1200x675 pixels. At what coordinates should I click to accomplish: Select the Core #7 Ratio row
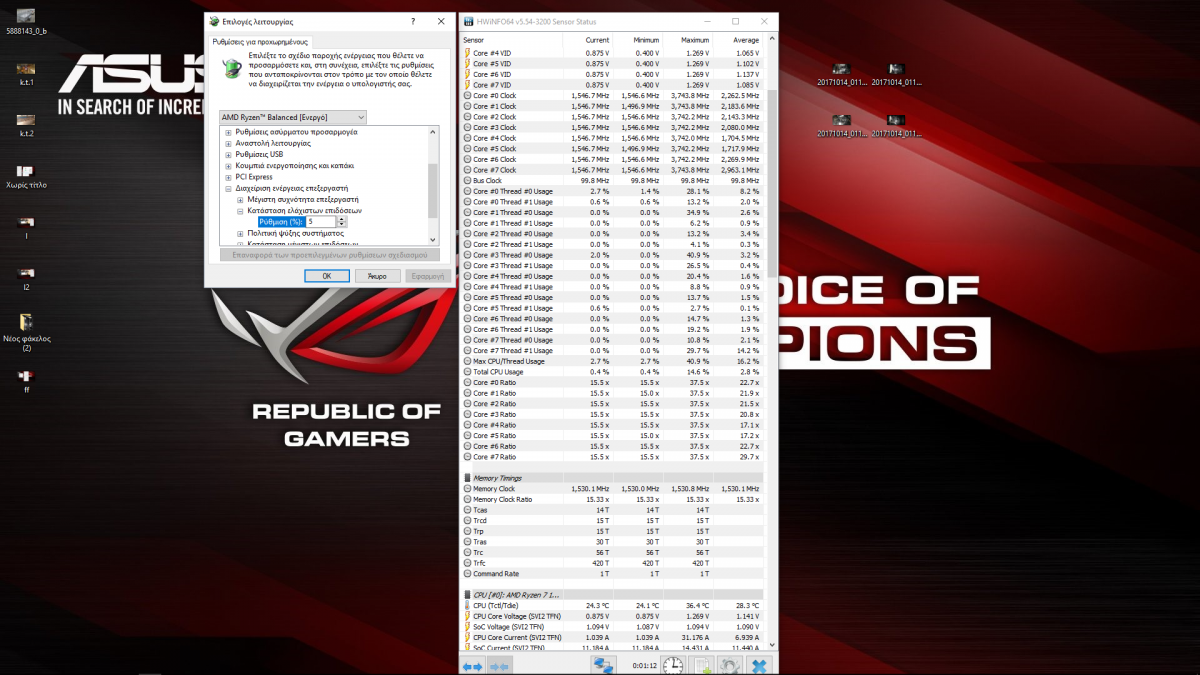pyautogui.click(x=612, y=457)
